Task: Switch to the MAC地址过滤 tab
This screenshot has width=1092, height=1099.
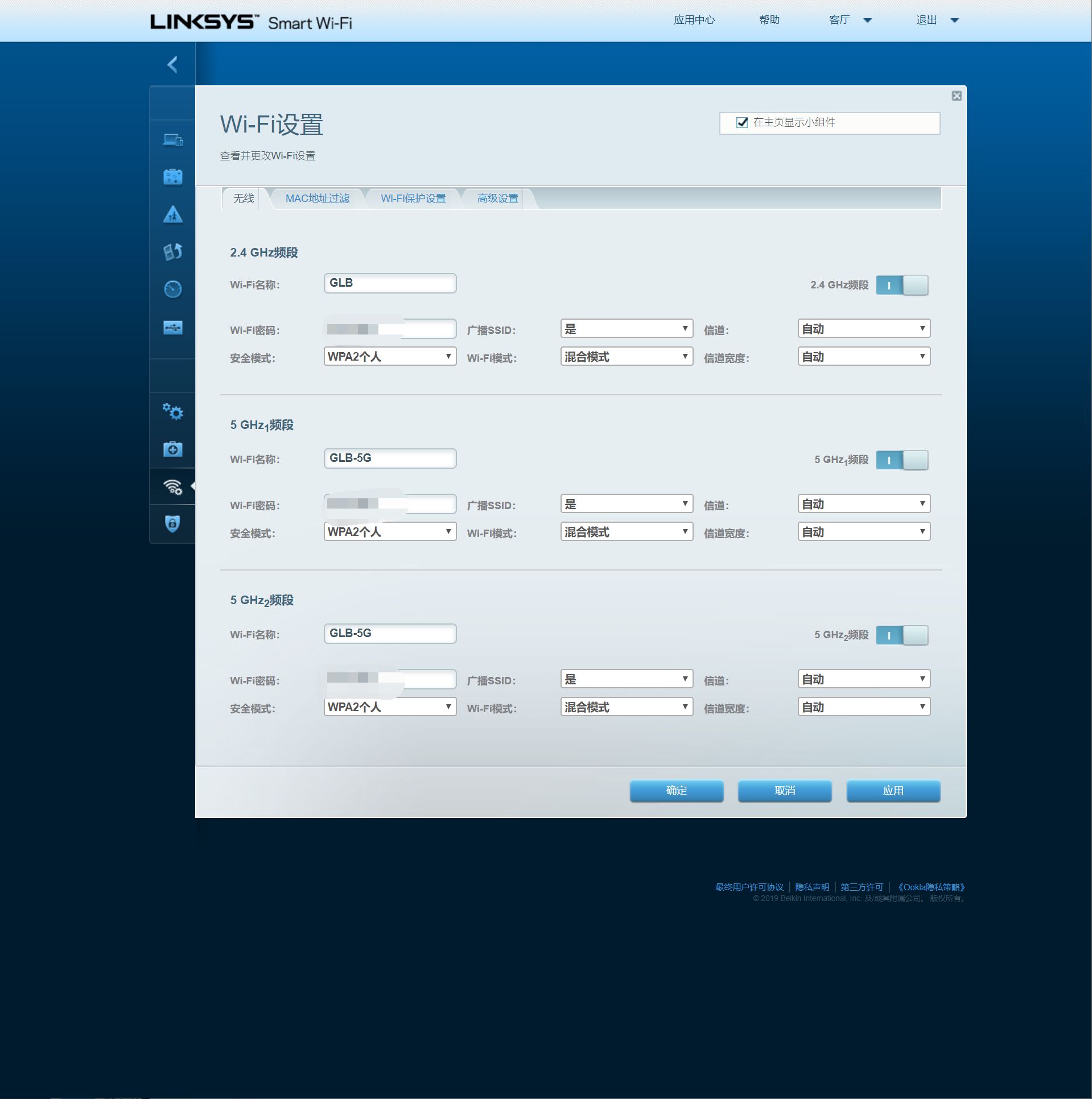Action: [x=317, y=199]
